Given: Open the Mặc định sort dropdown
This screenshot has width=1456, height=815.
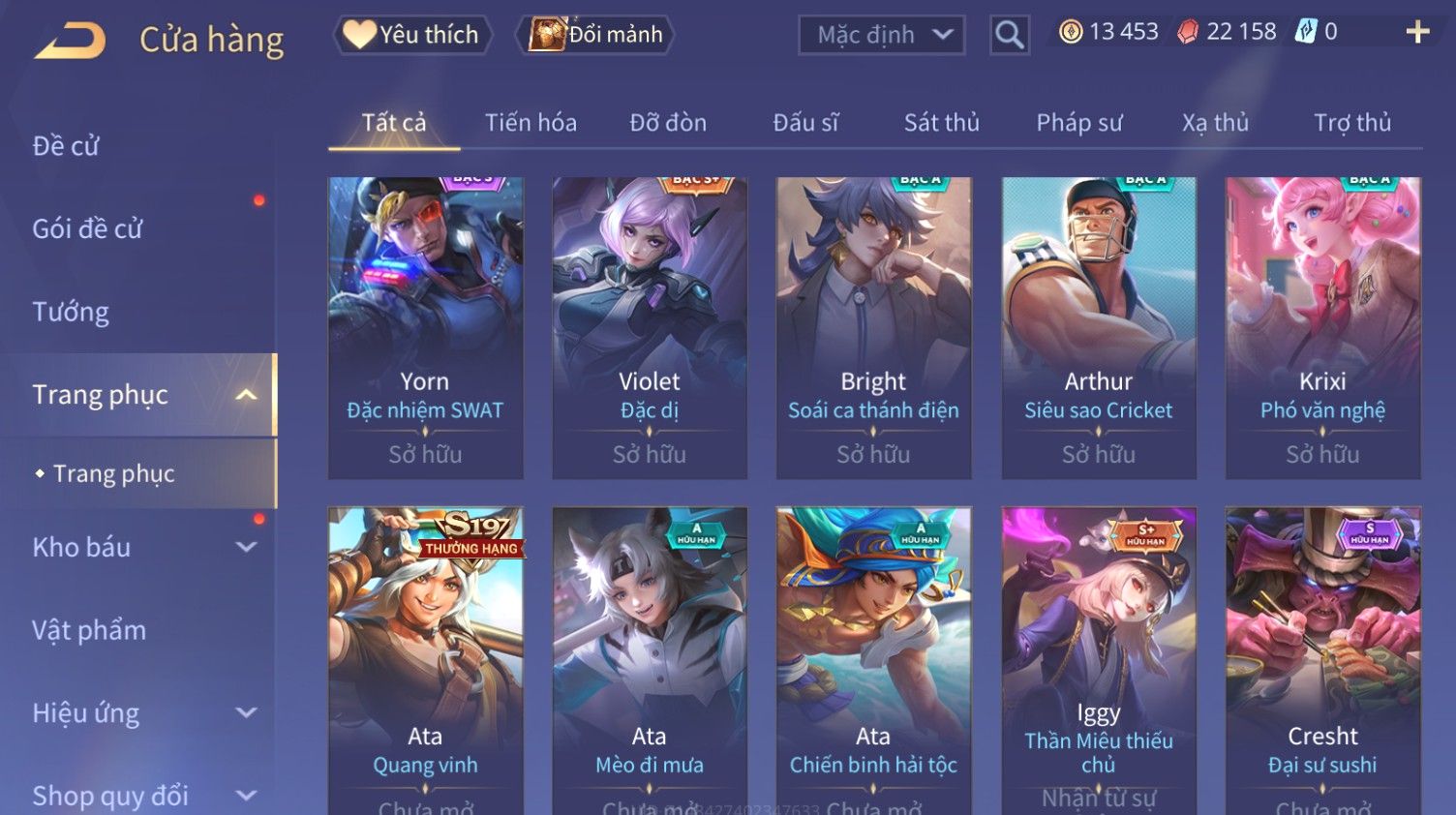Looking at the screenshot, I should click(x=881, y=35).
